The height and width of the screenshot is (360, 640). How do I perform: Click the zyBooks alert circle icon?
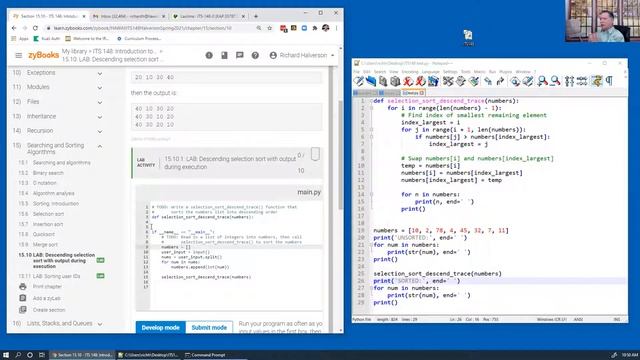(209, 55)
